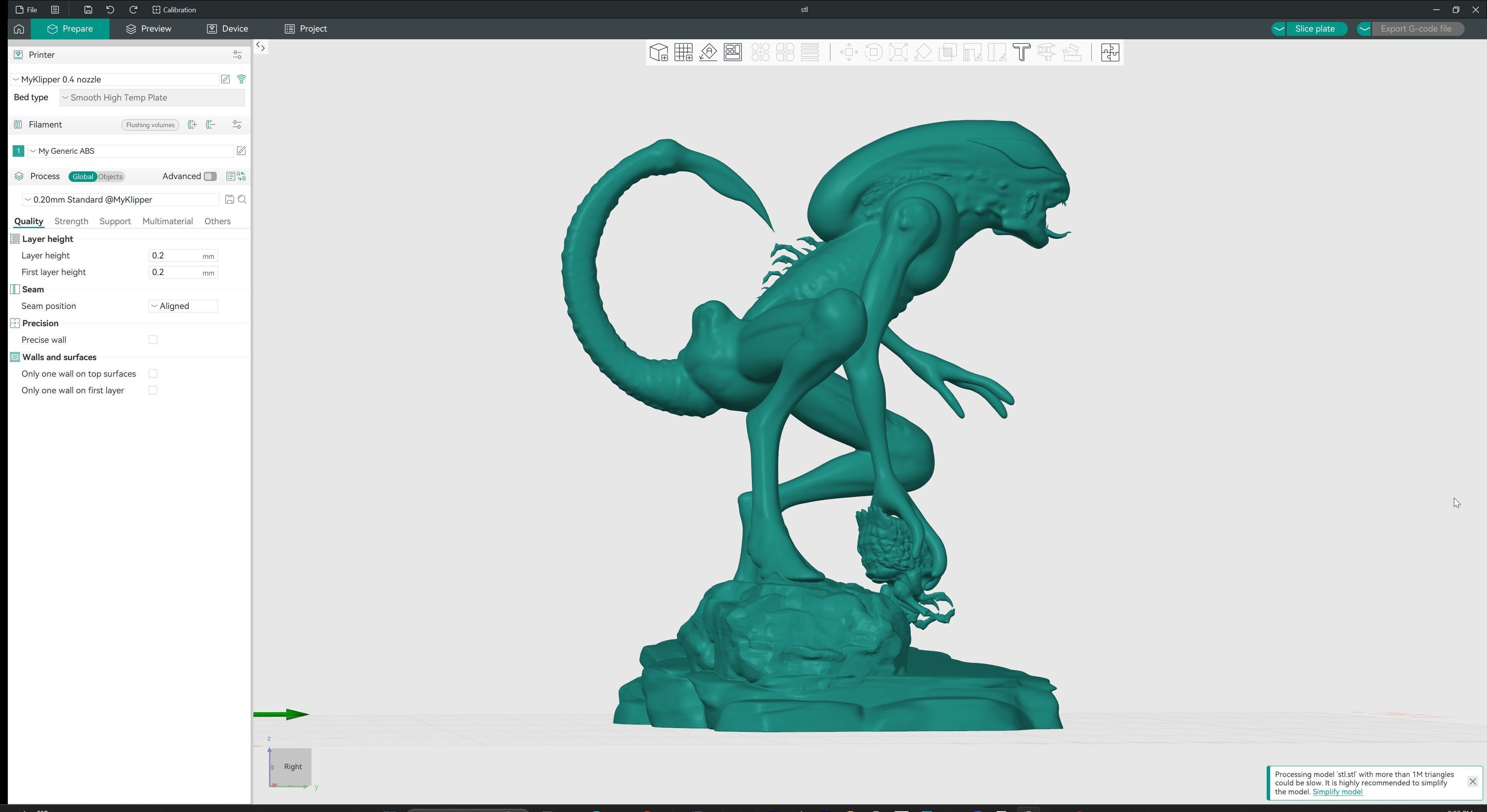Viewport: 1487px width, 812px height.
Task: Open the Multimaterial settings tab
Action: tap(168, 221)
